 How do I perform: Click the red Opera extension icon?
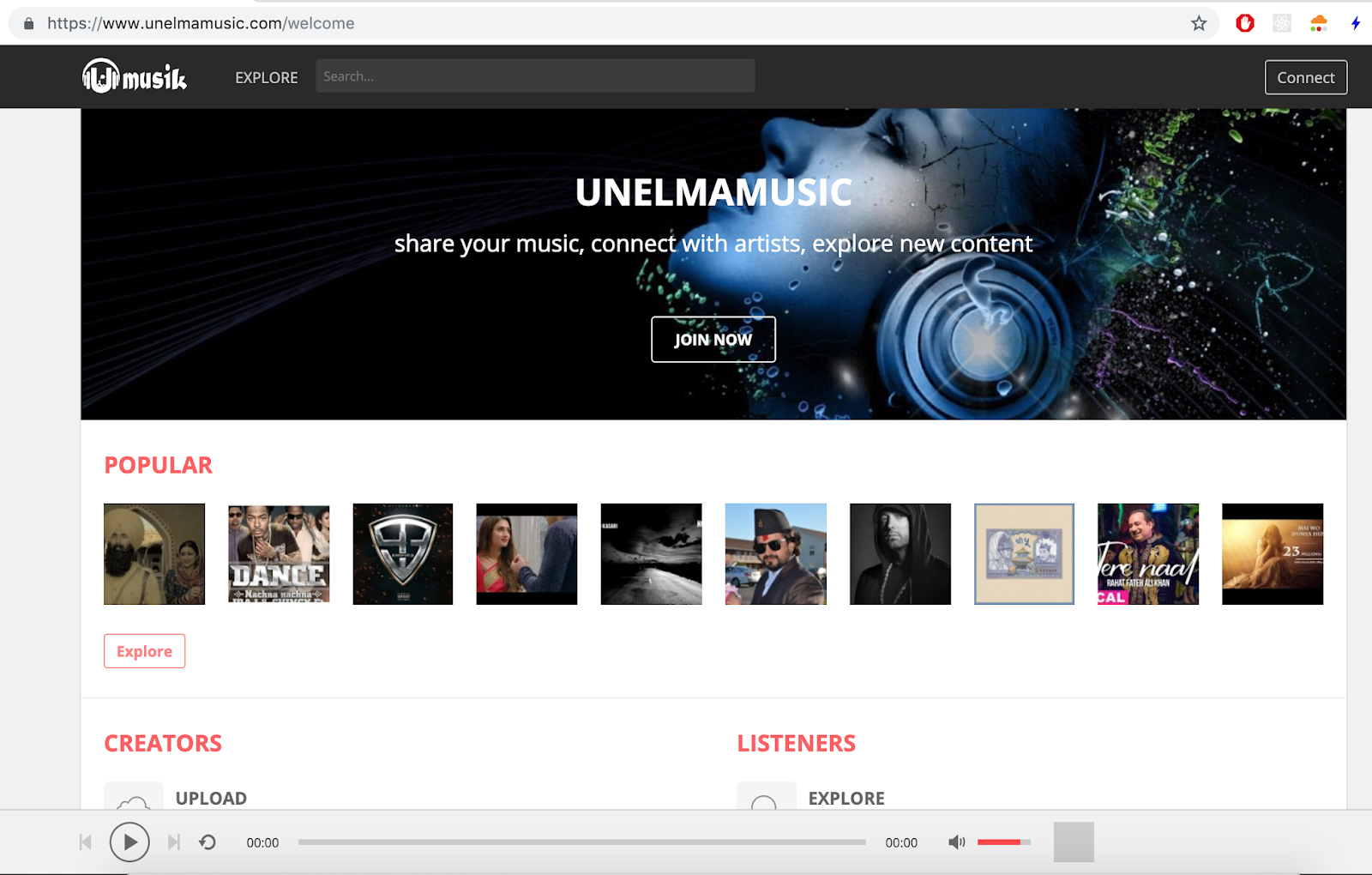tap(1245, 23)
